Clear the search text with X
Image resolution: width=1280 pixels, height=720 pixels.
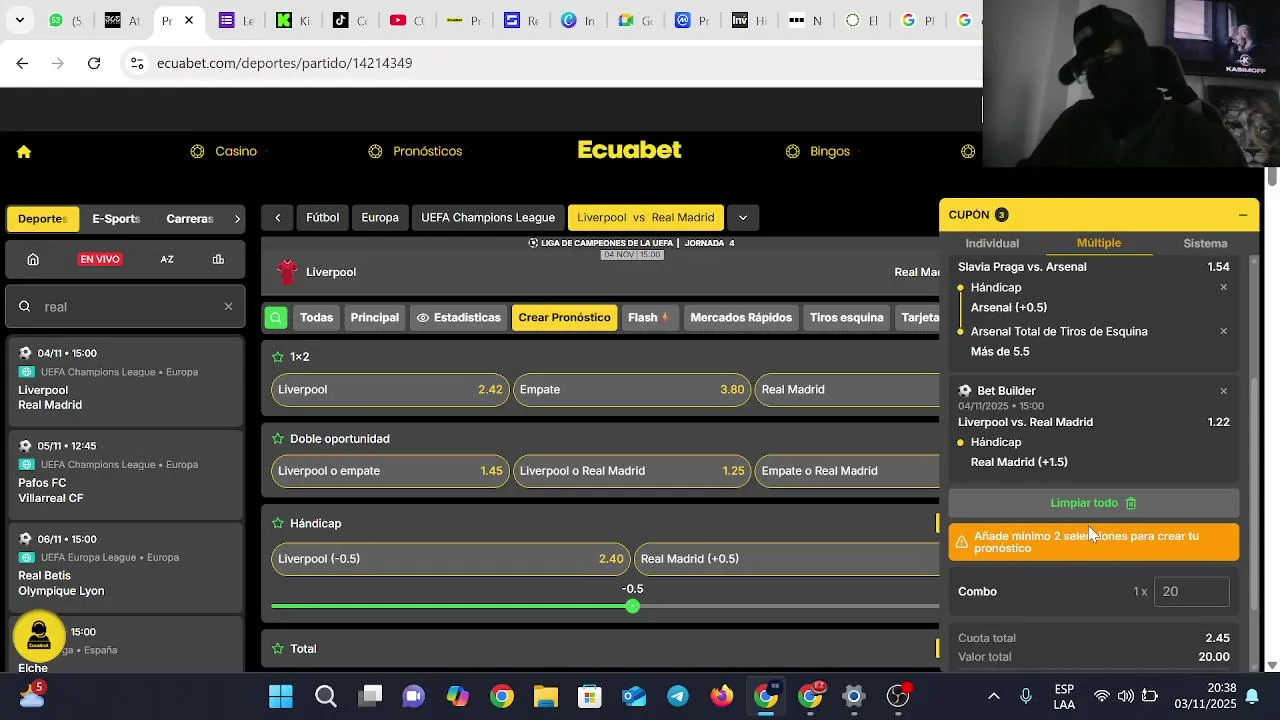[x=228, y=307]
